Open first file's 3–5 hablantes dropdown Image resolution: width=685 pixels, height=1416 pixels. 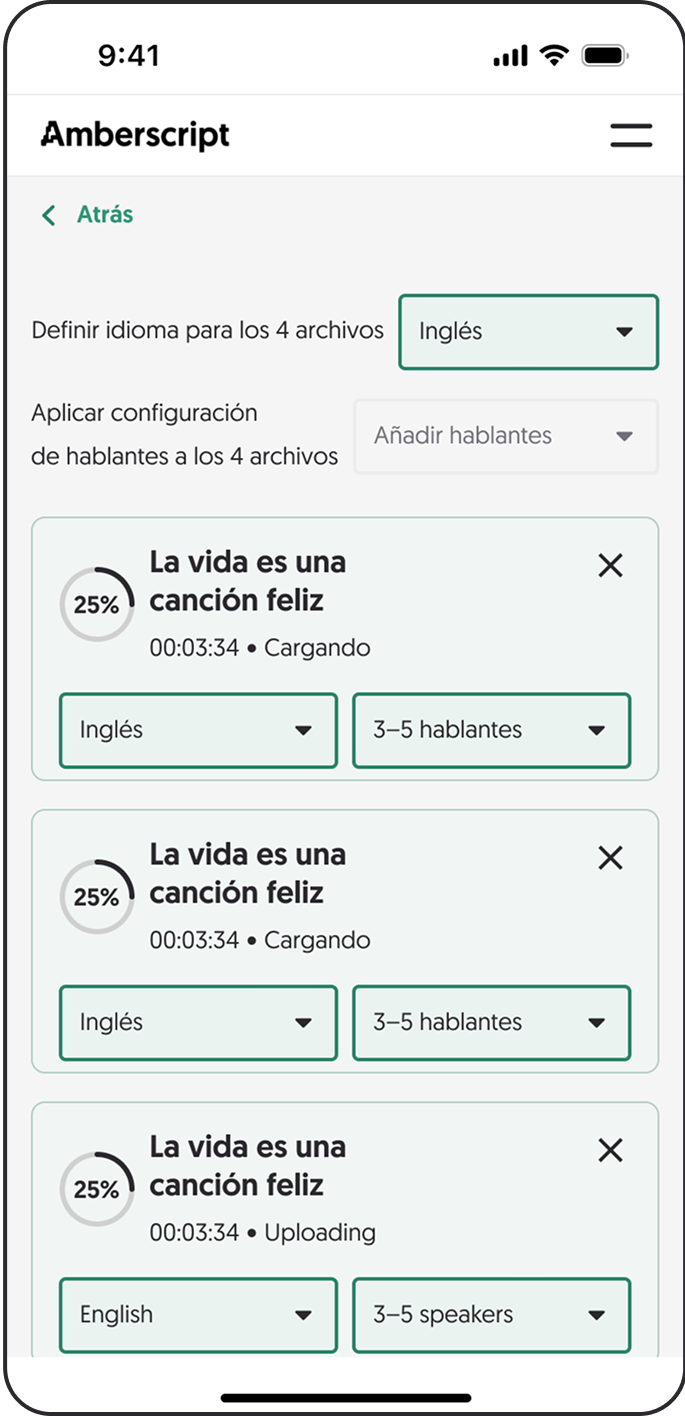point(491,730)
